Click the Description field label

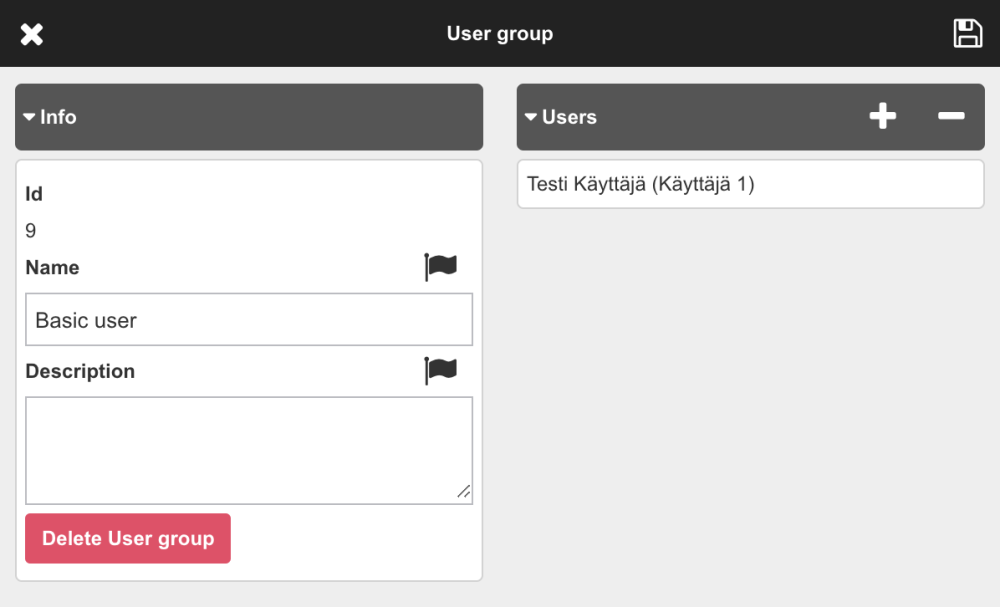pos(80,371)
